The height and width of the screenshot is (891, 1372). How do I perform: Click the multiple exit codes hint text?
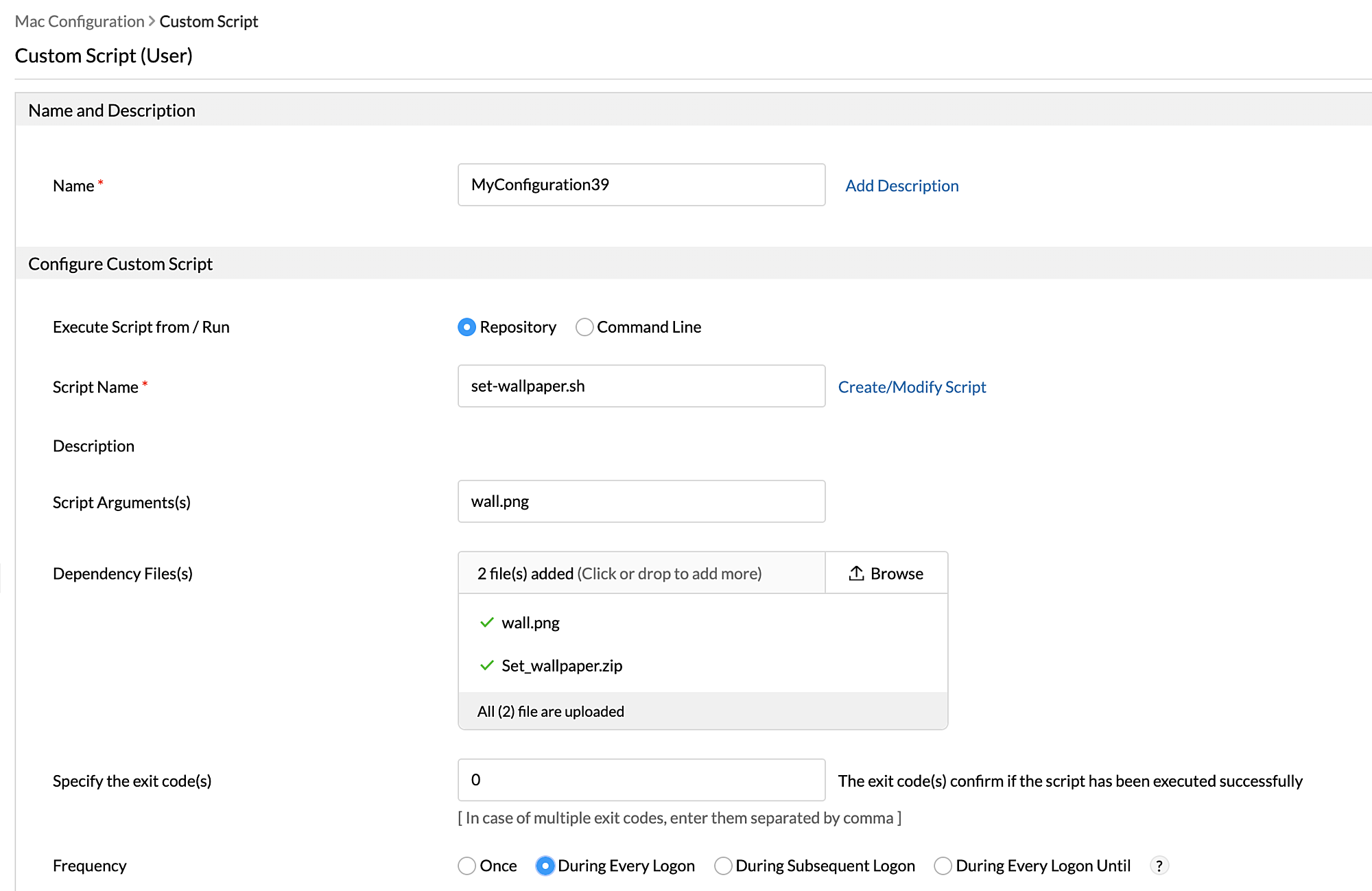click(x=680, y=818)
